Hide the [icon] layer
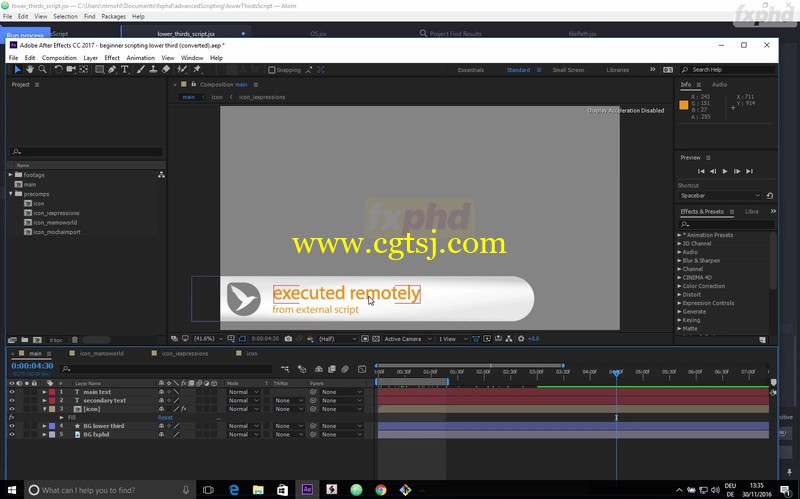This screenshot has width=800, height=499. 12,409
